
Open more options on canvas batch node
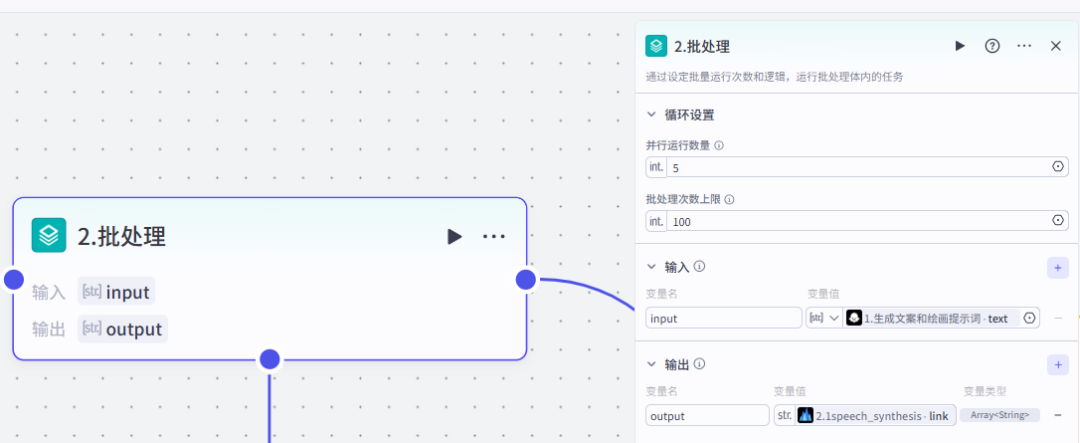point(494,236)
